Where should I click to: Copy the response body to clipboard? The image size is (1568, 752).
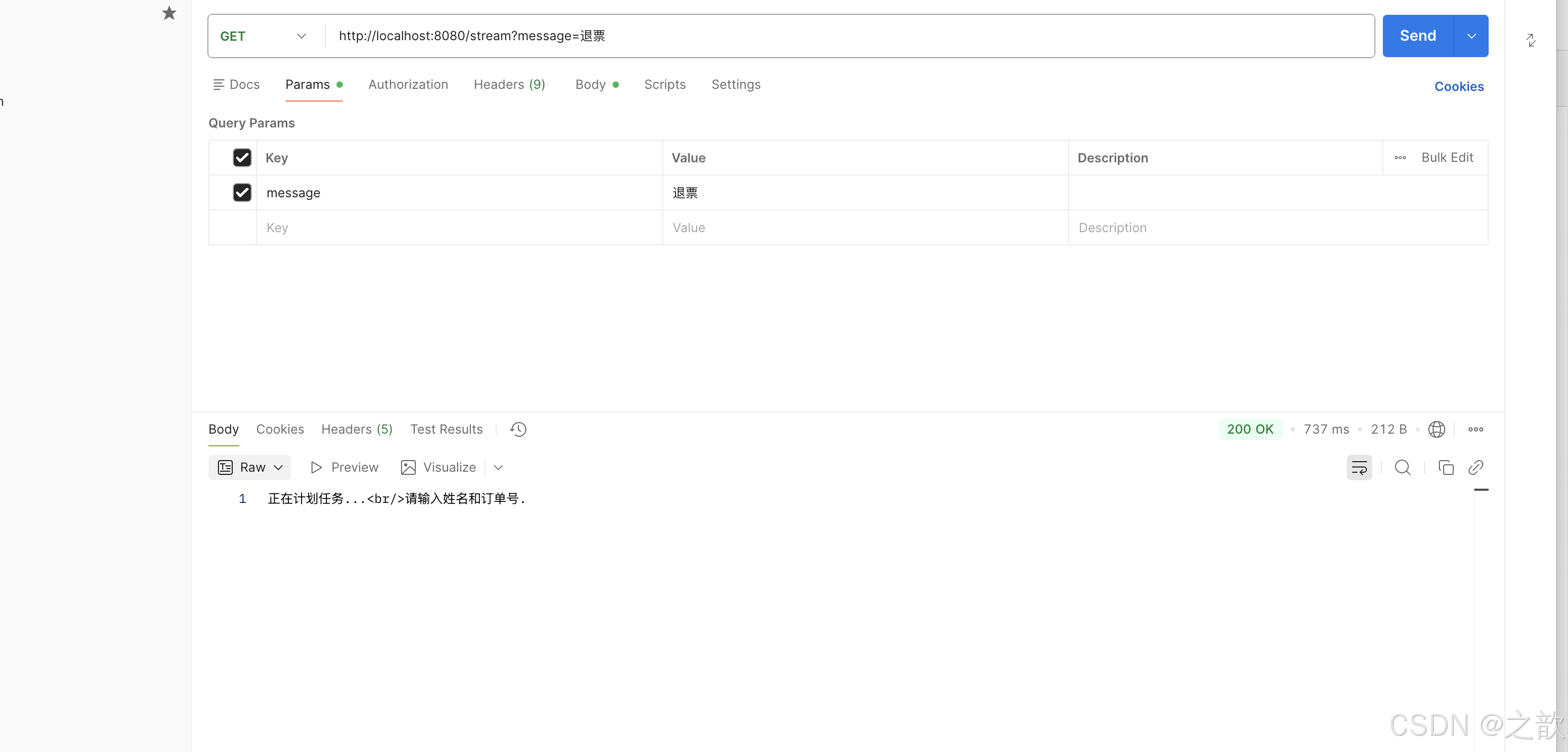click(1446, 467)
